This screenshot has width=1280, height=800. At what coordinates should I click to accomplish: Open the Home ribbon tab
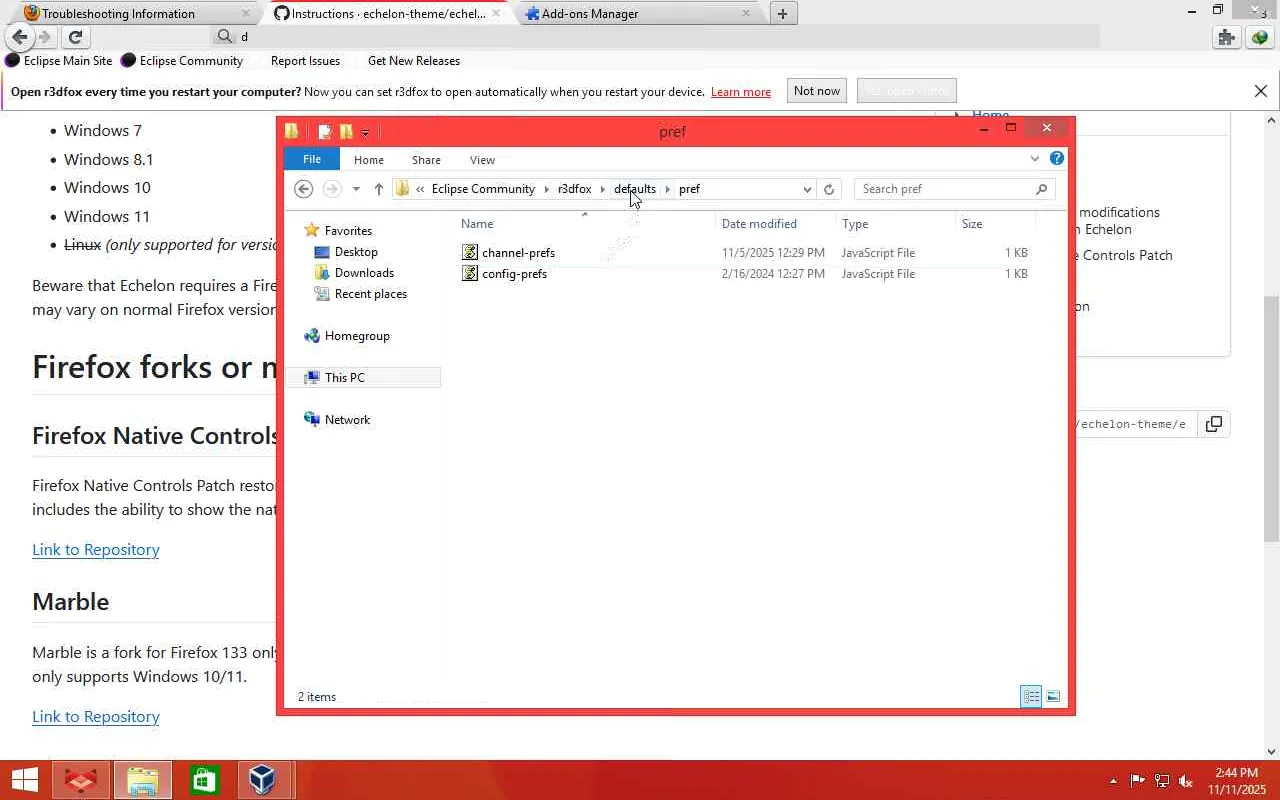pyautogui.click(x=369, y=160)
